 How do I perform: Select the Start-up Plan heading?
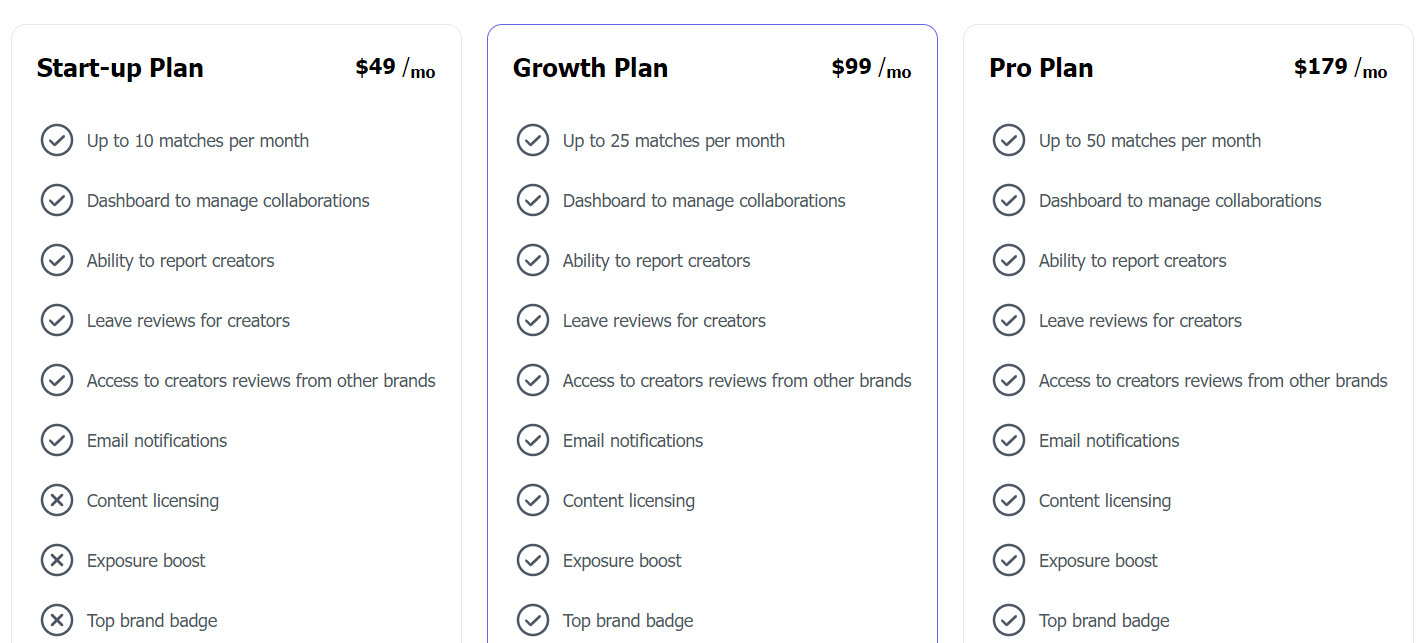(x=120, y=68)
